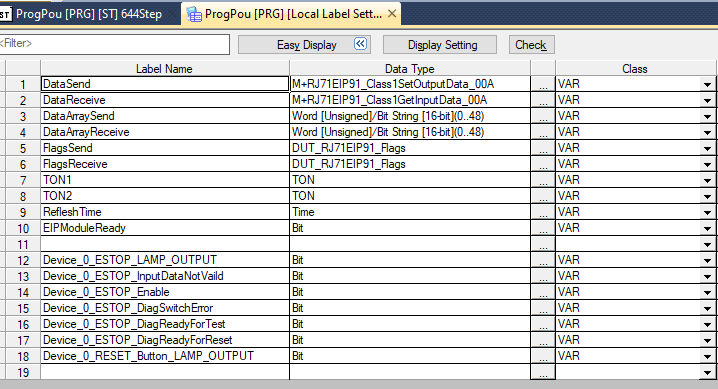Focus the Filter input field

114,44
